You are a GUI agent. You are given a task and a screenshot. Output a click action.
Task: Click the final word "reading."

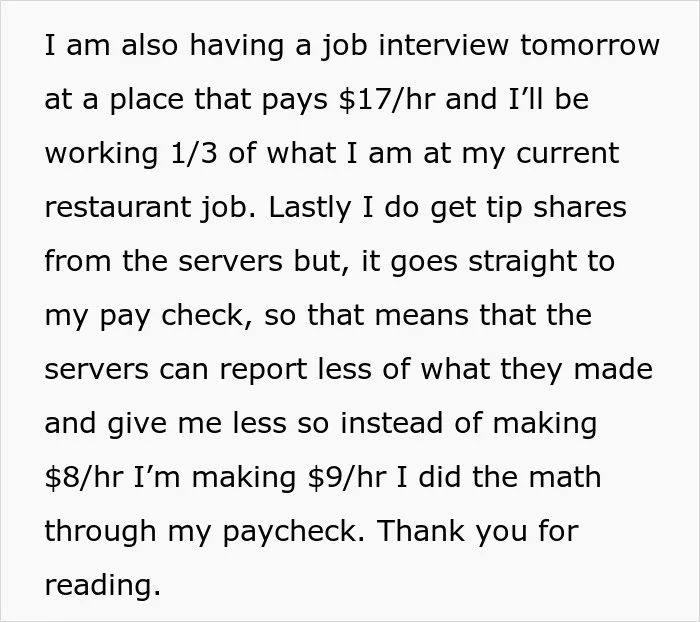click(103, 585)
